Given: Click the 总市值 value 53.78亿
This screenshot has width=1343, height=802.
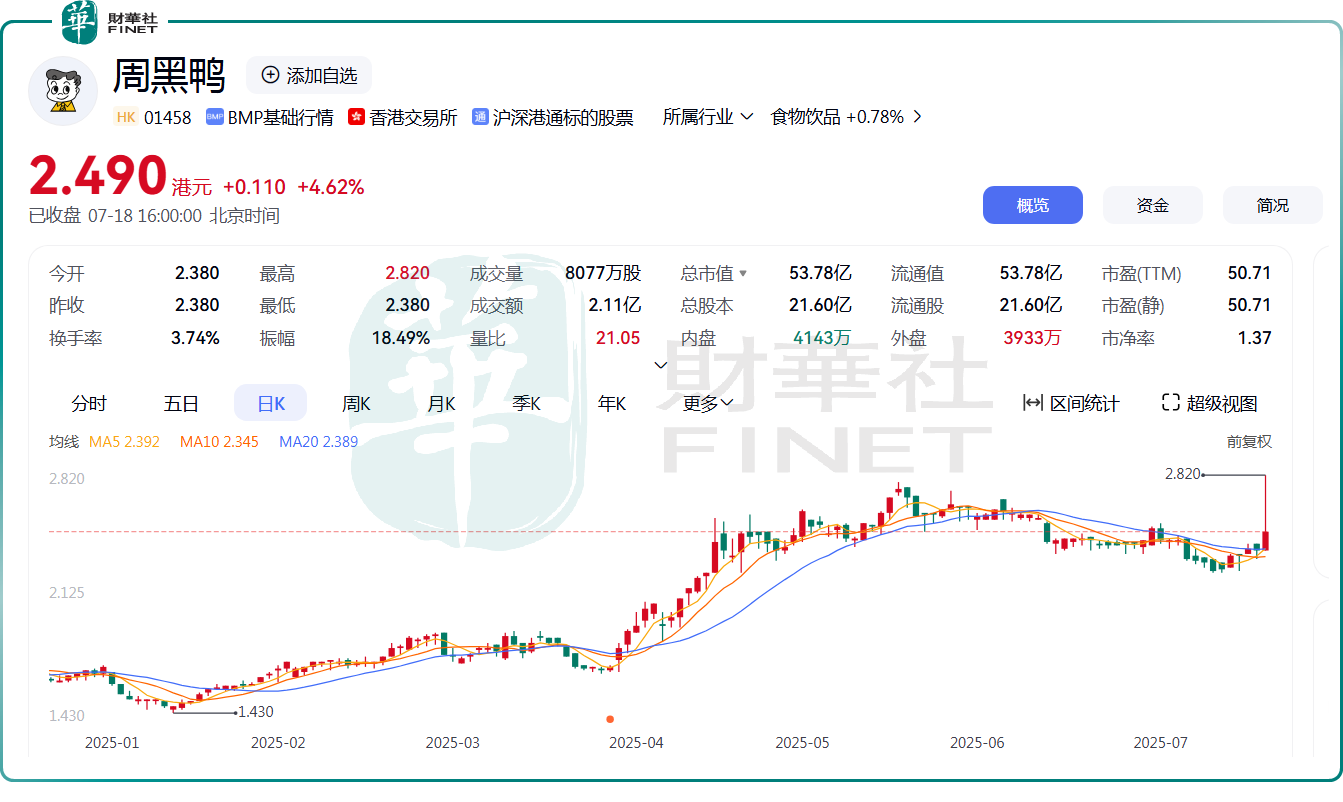Looking at the screenshot, I should point(820,273).
